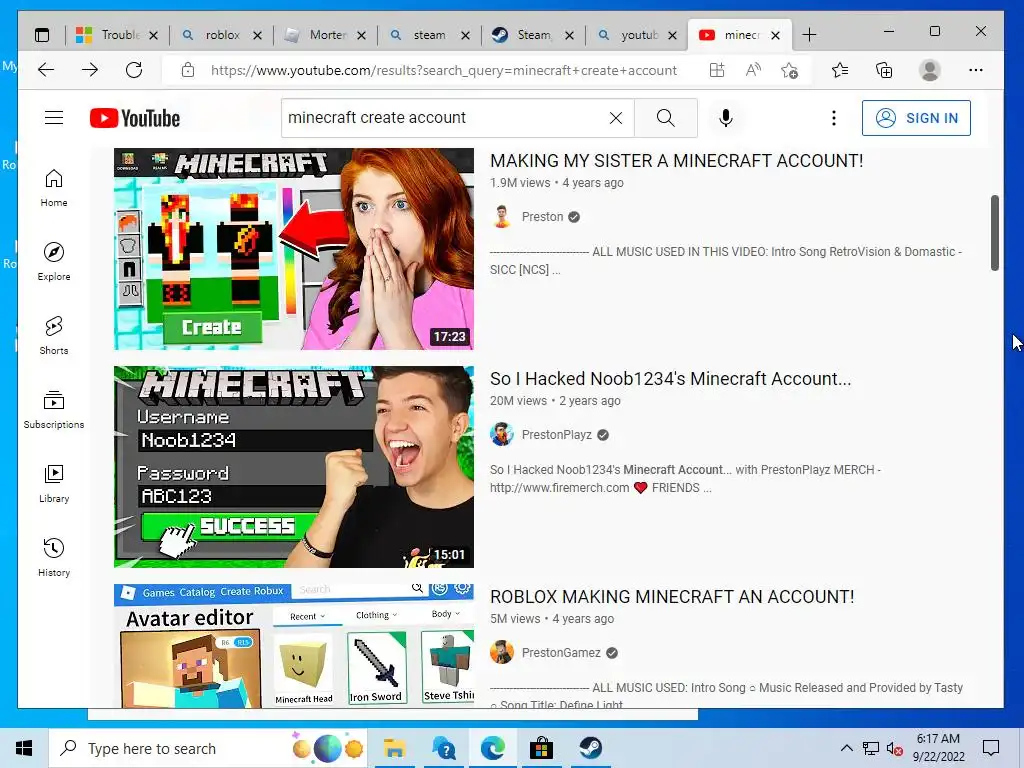Open History in the sidebar

(x=54, y=557)
